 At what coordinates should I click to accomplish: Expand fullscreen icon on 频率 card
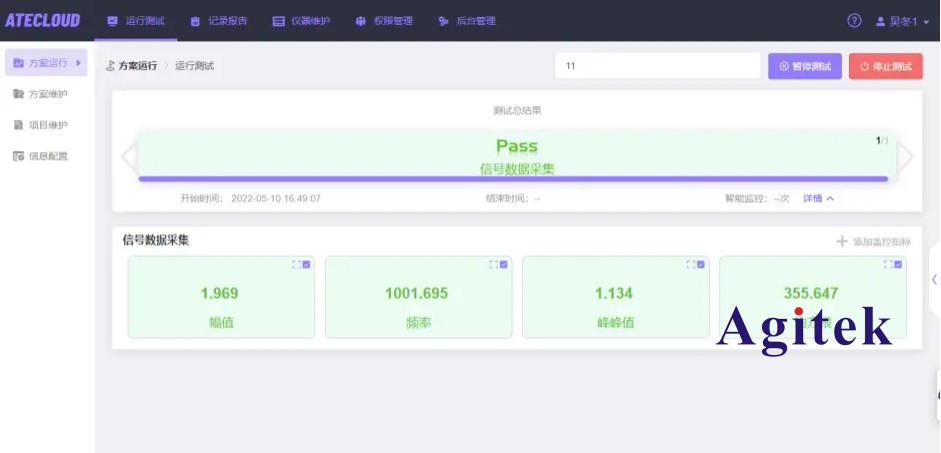click(x=493, y=264)
